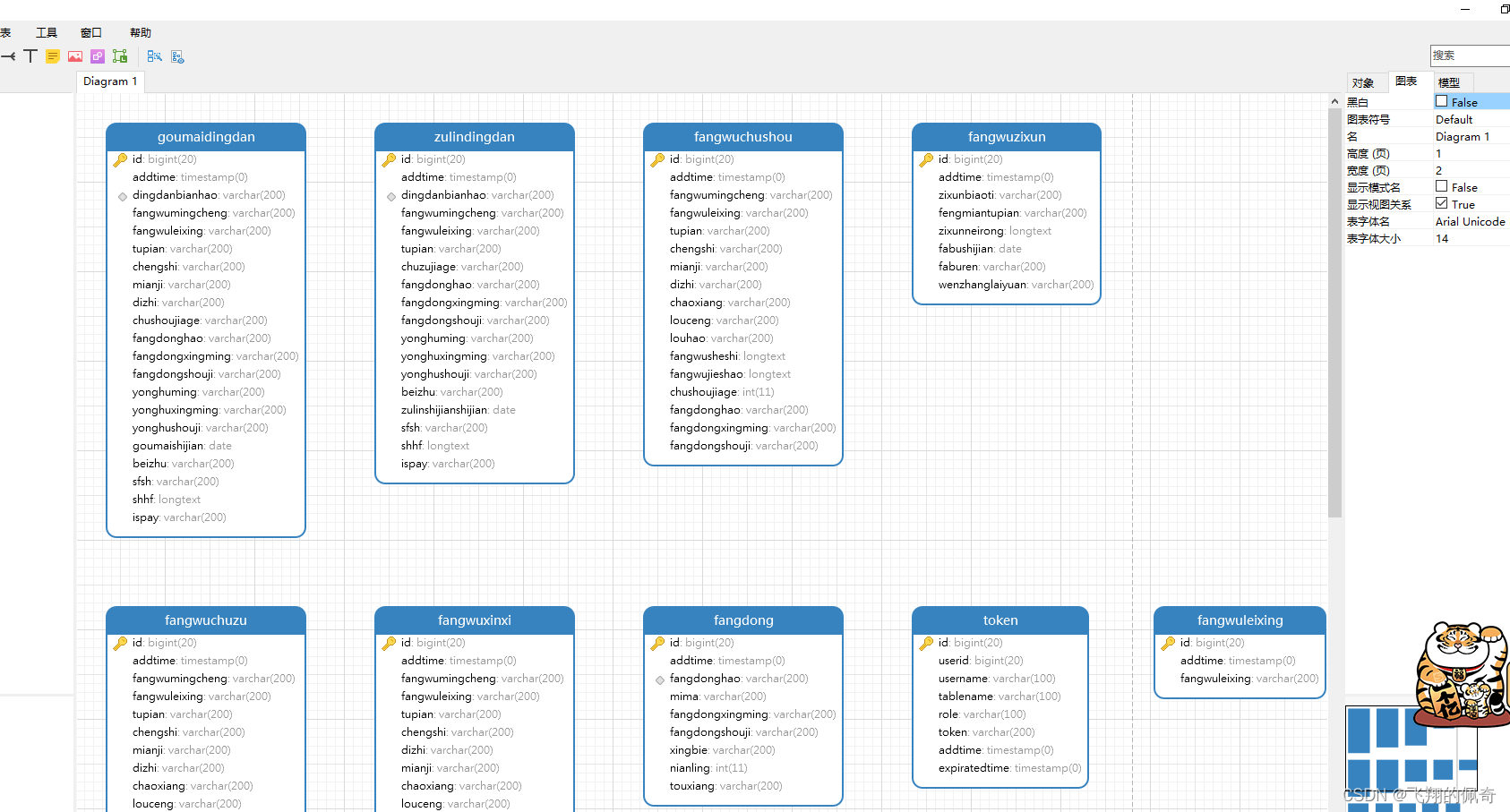The image size is (1510, 812).
Task: Select the zulindingdan table header
Action: click(x=475, y=137)
